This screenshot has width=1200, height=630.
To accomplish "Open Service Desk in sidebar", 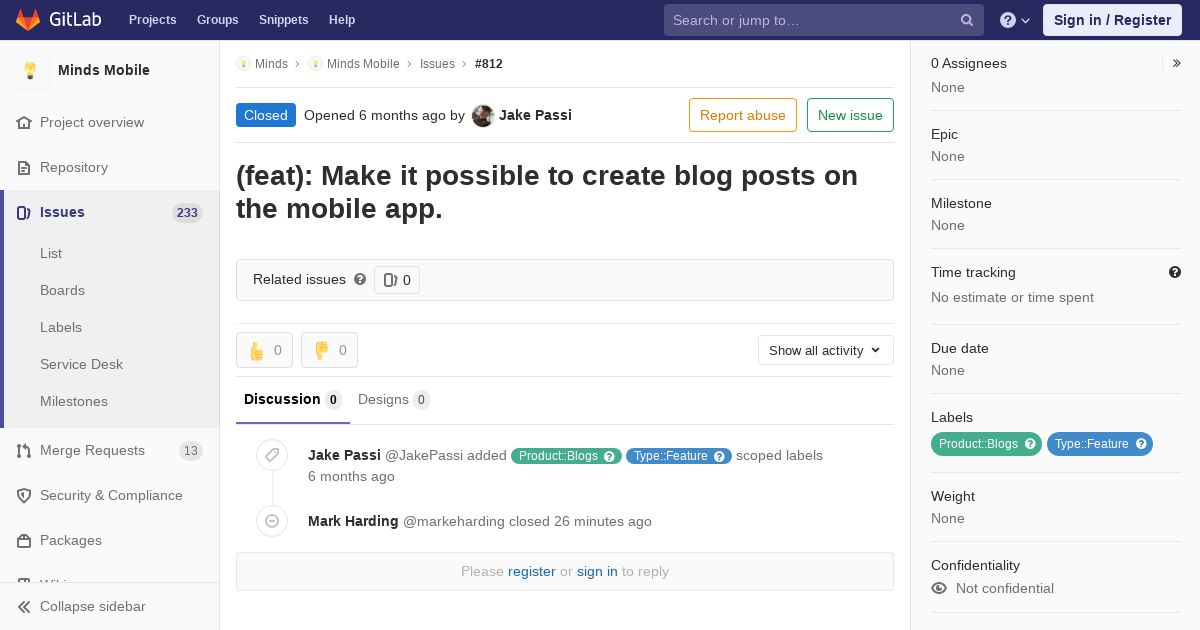I will click(x=81, y=364).
